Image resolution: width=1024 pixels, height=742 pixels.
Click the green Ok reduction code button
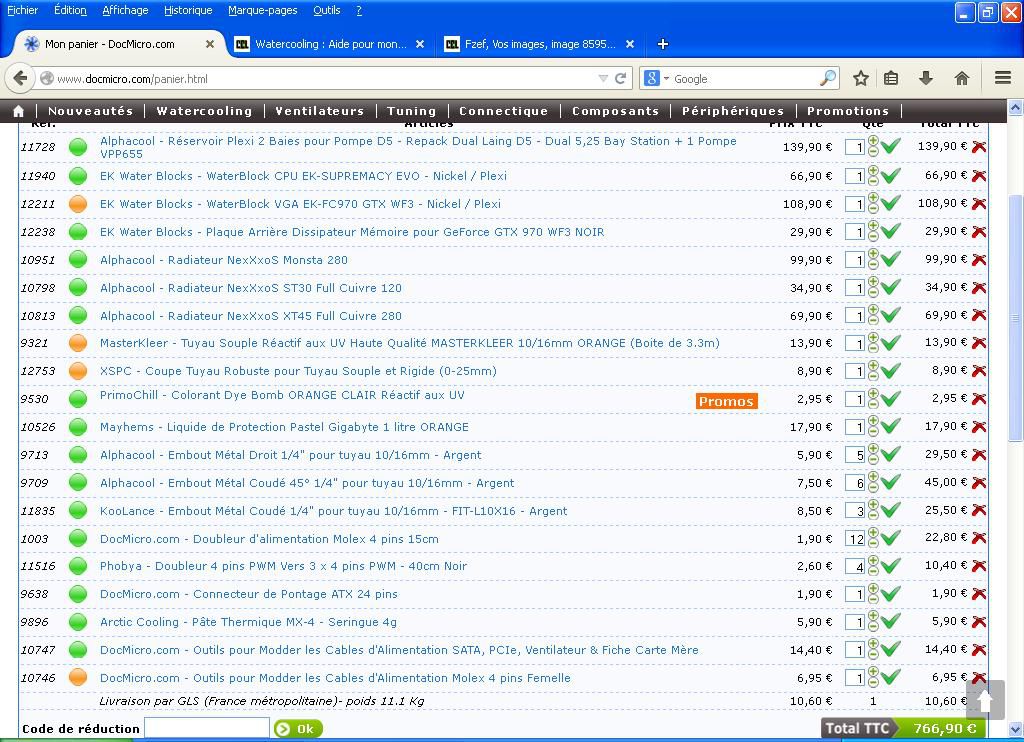click(298, 729)
